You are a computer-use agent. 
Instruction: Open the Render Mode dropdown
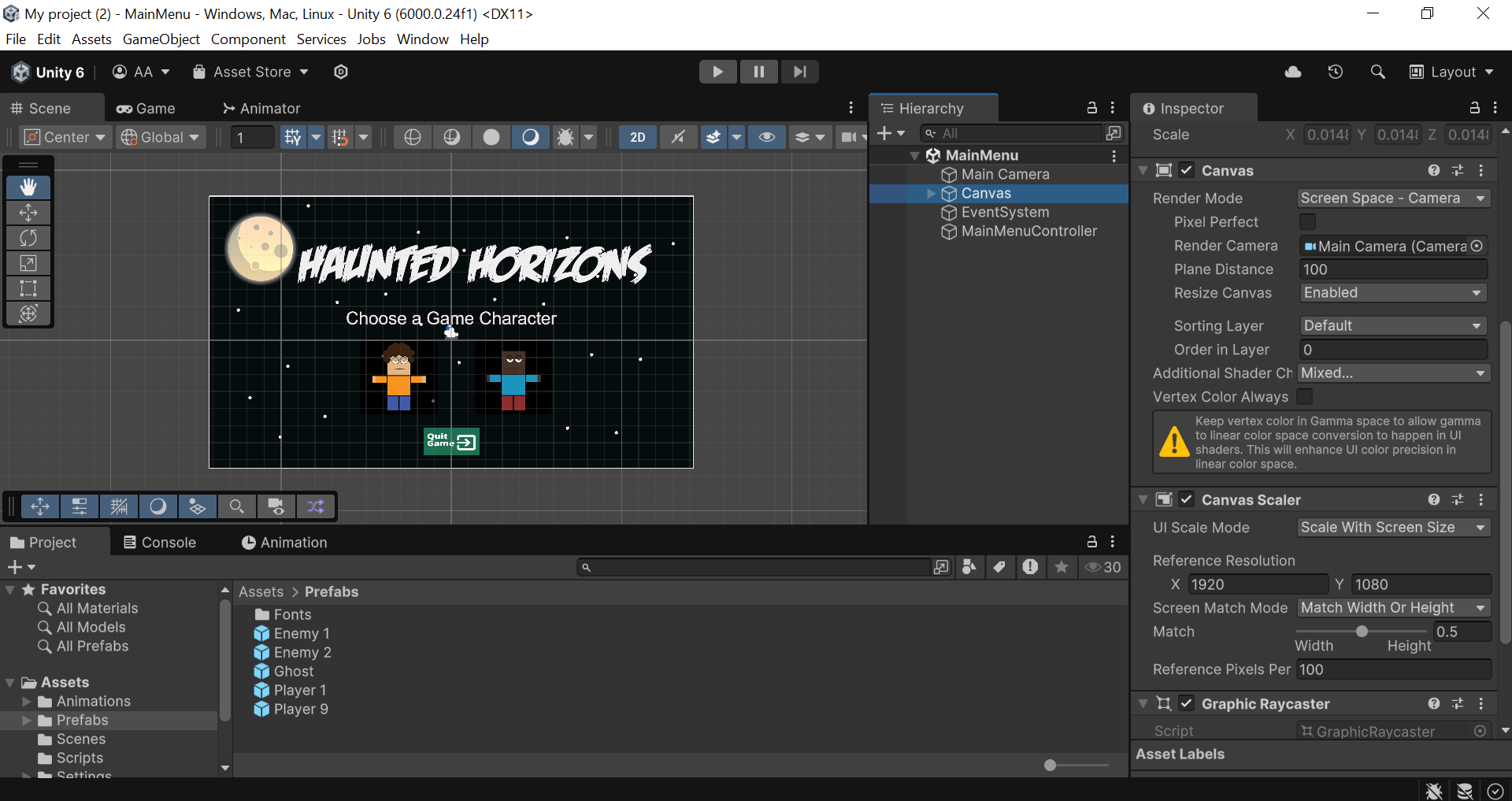point(1392,198)
